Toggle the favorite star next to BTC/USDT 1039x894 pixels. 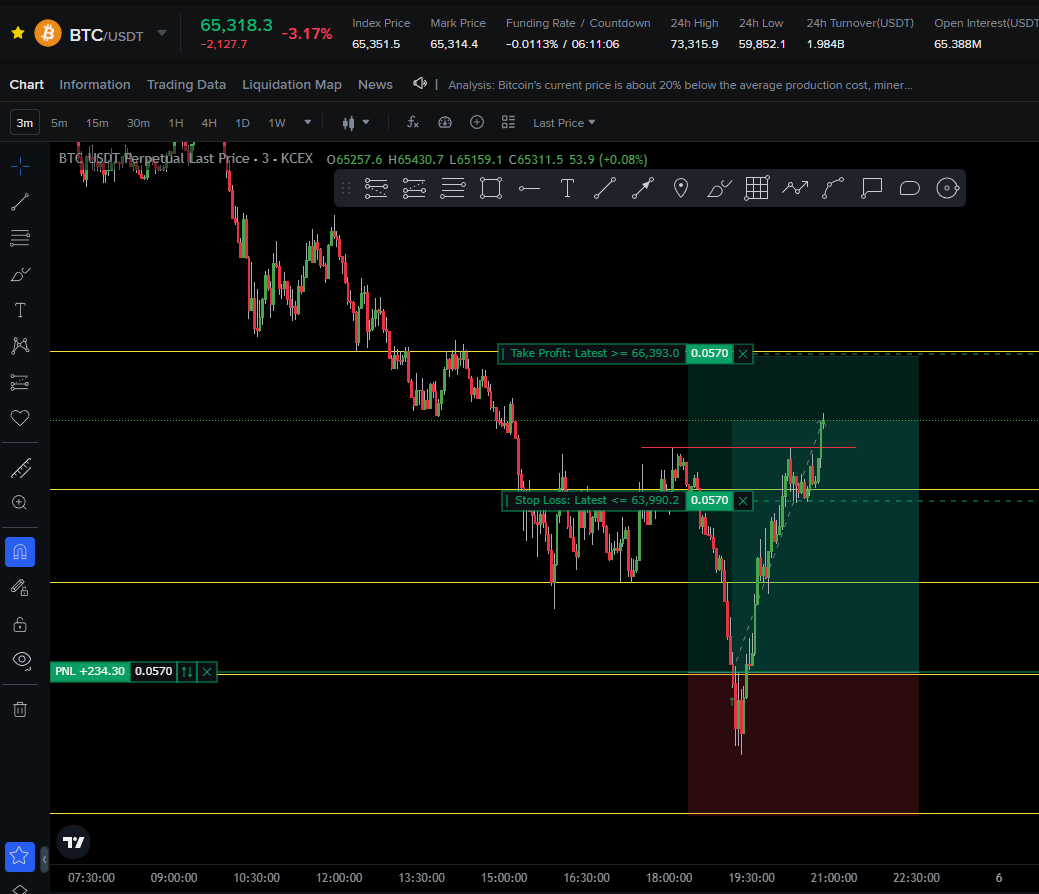(x=18, y=32)
